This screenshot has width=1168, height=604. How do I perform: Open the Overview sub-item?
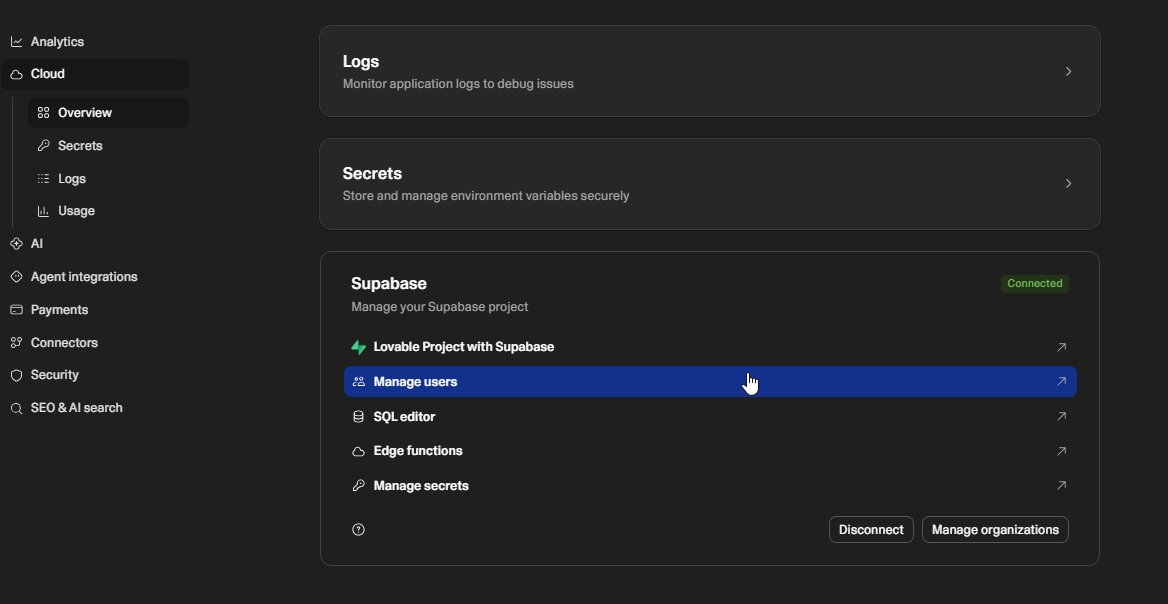[x=108, y=112]
